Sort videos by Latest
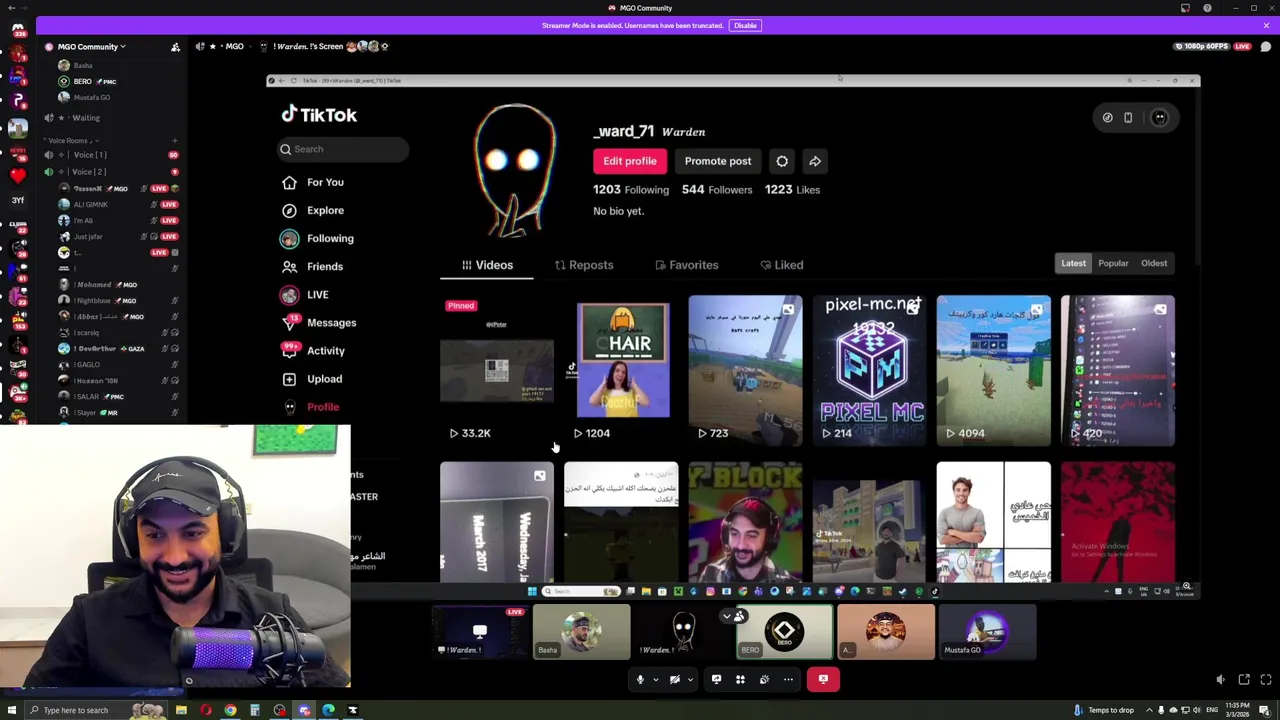This screenshot has width=1280, height=720. [1073, 263]
